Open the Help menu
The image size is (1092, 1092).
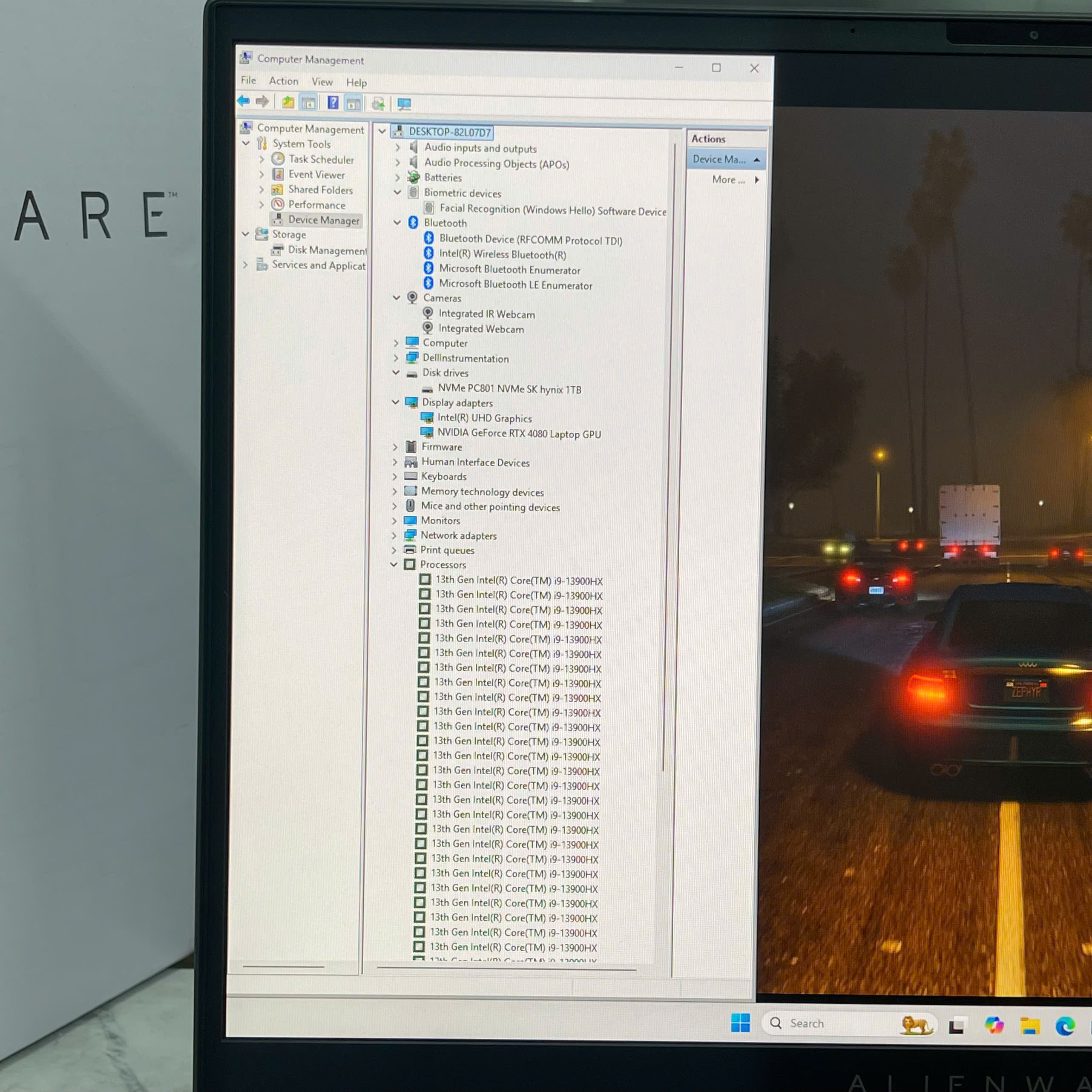click(356, 83)
